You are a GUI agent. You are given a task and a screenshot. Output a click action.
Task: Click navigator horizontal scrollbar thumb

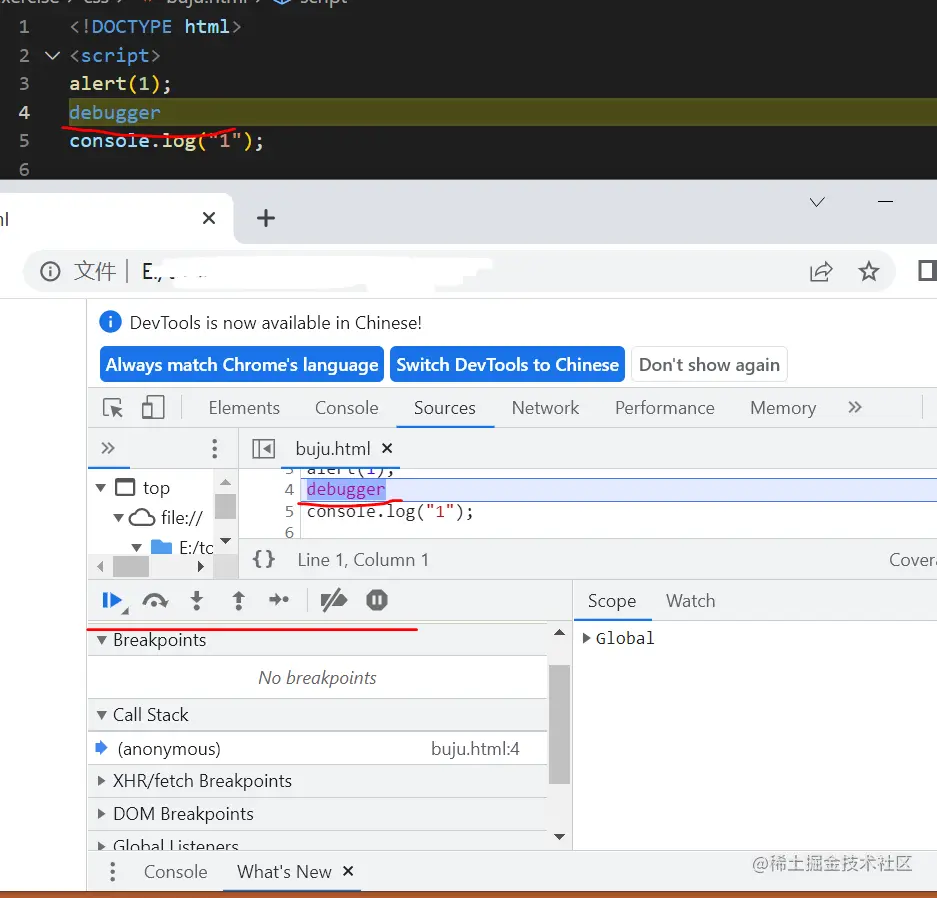131,566
